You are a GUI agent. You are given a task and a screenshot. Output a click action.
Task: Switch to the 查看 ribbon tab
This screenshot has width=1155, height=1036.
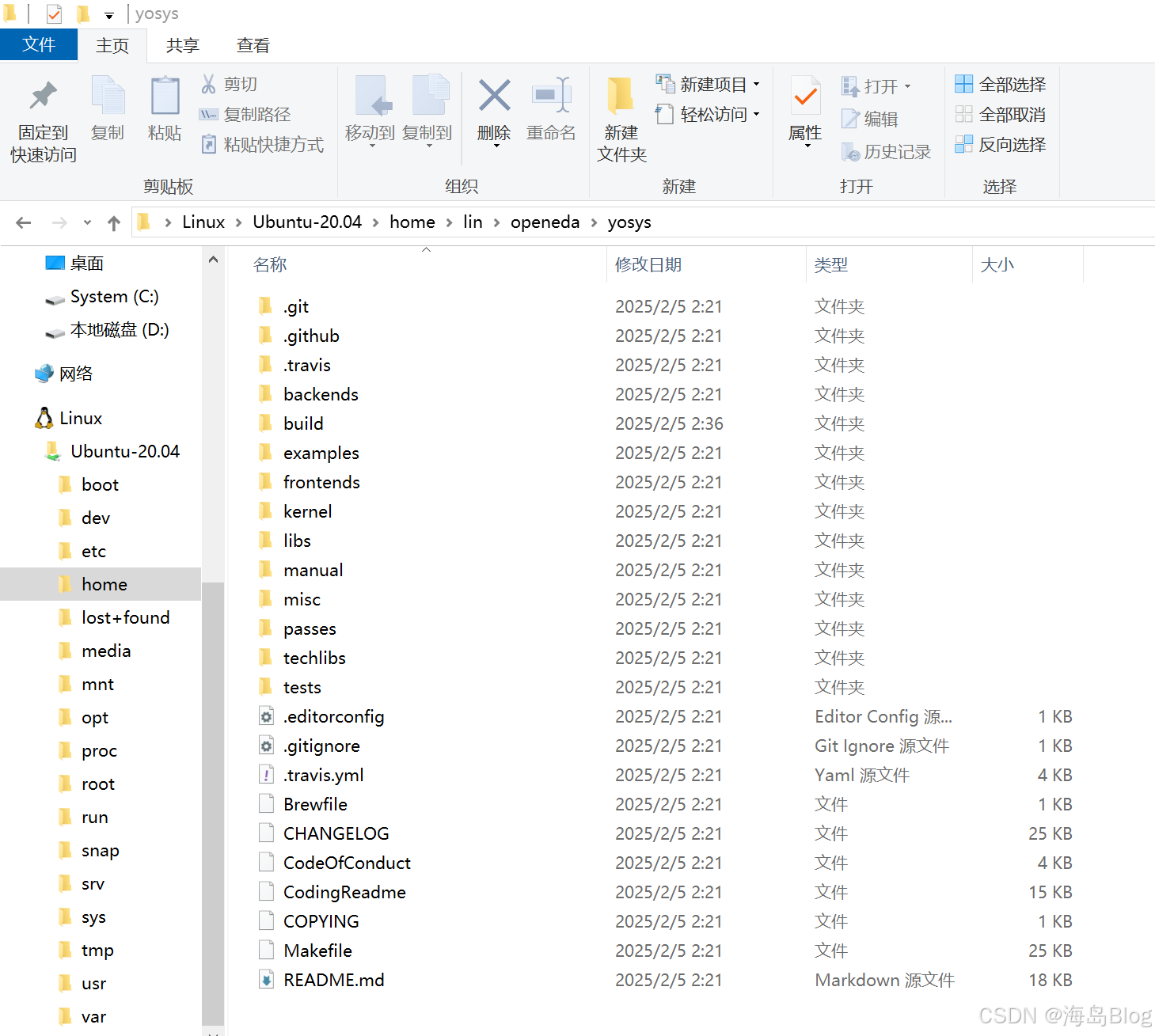click(x=253, y=45)
